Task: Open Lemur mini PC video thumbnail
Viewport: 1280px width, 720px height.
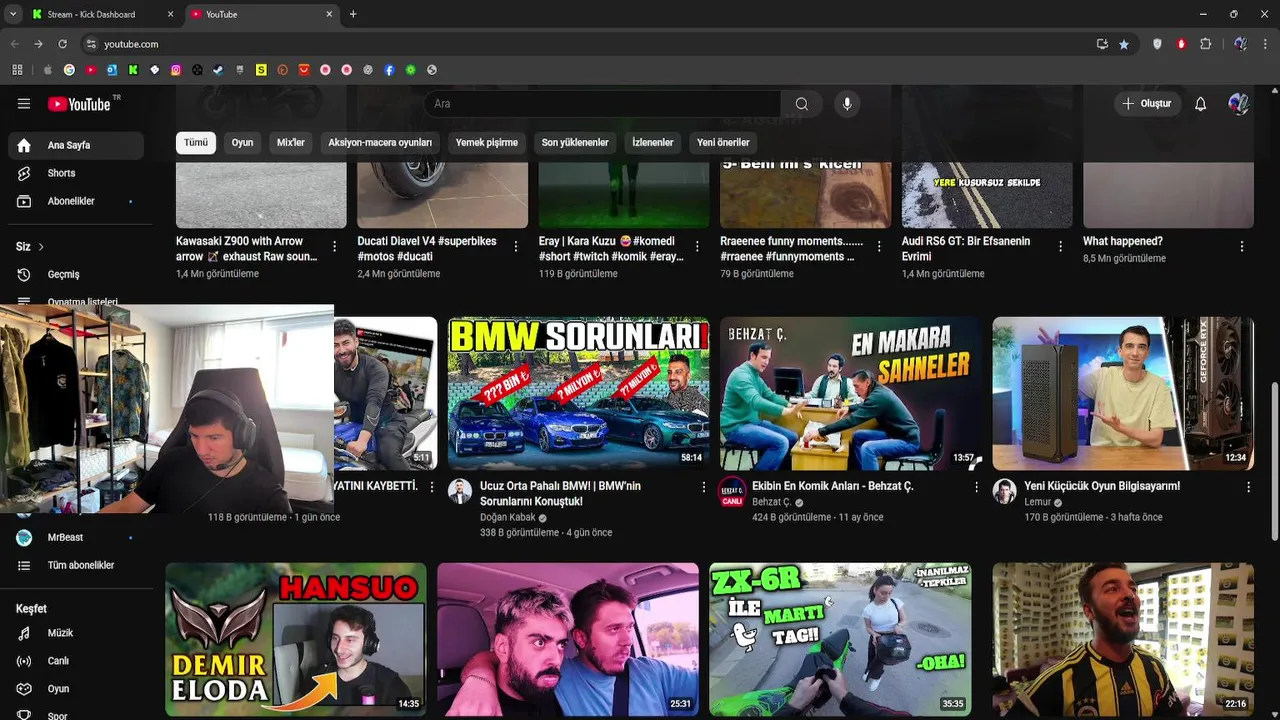Action: pos(1123,393)
